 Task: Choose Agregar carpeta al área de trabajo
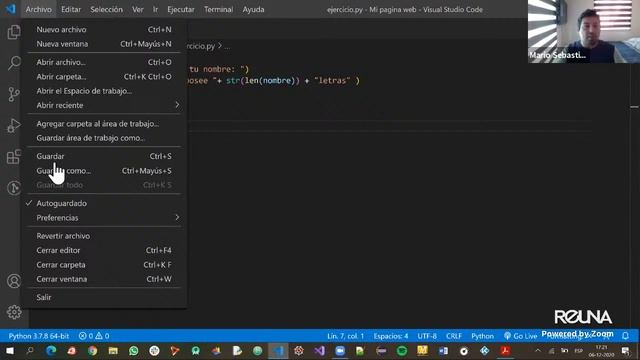click(x=104, y=124)
